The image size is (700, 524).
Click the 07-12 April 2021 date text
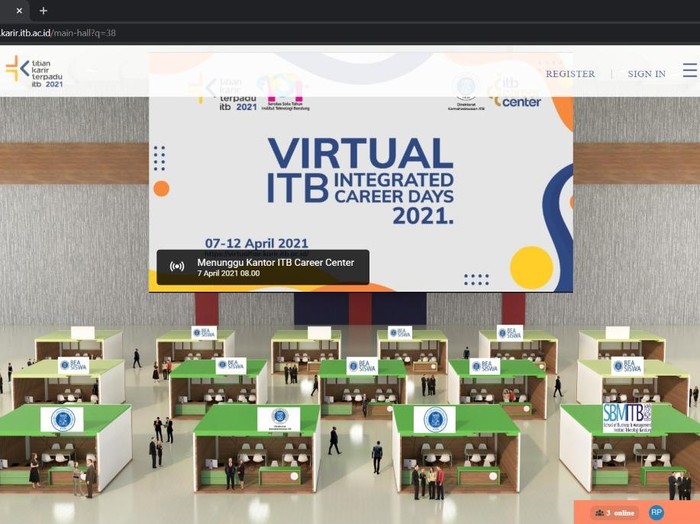pos(256,243)
